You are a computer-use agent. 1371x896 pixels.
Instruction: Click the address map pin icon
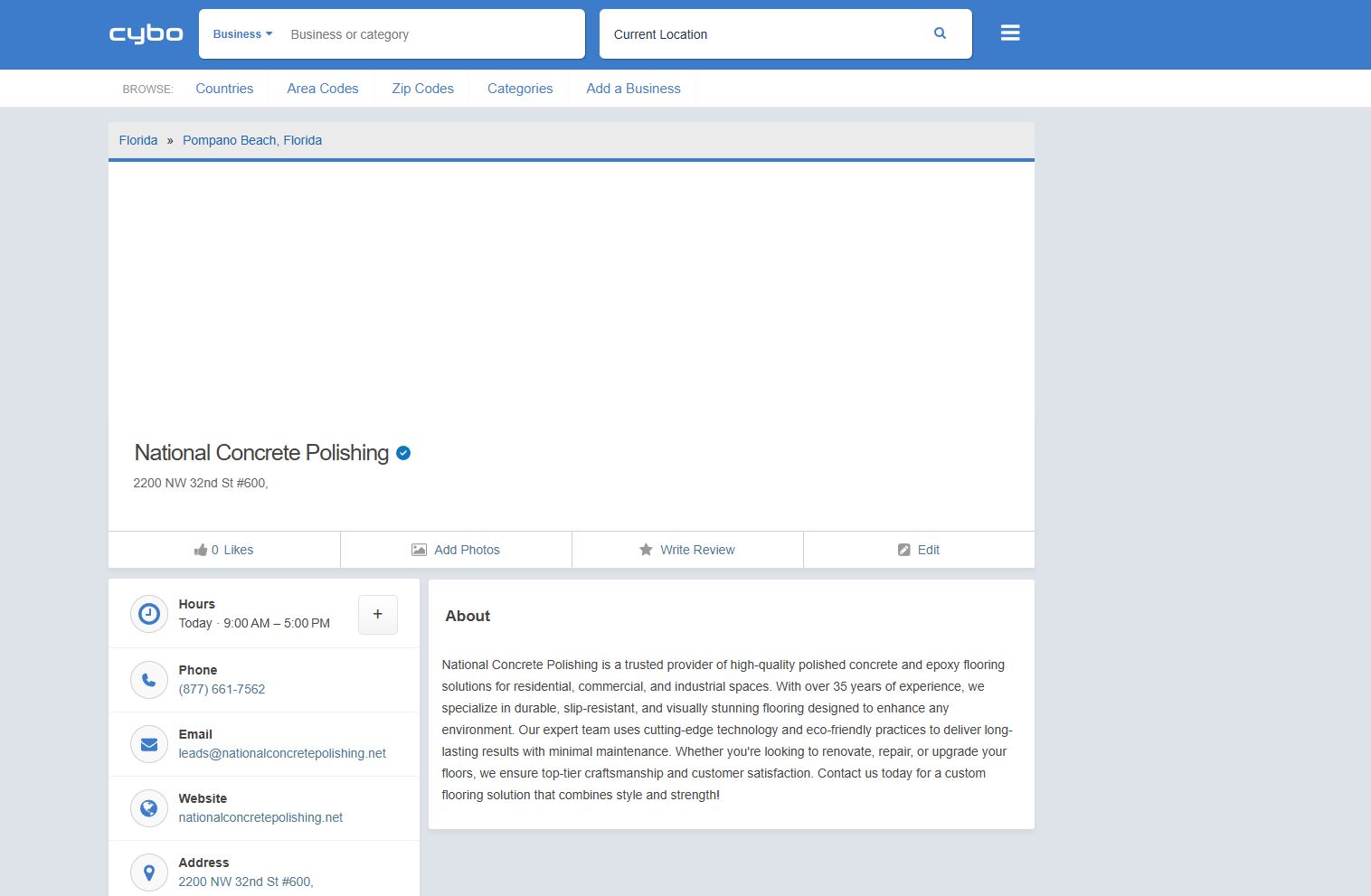(149, 872)
